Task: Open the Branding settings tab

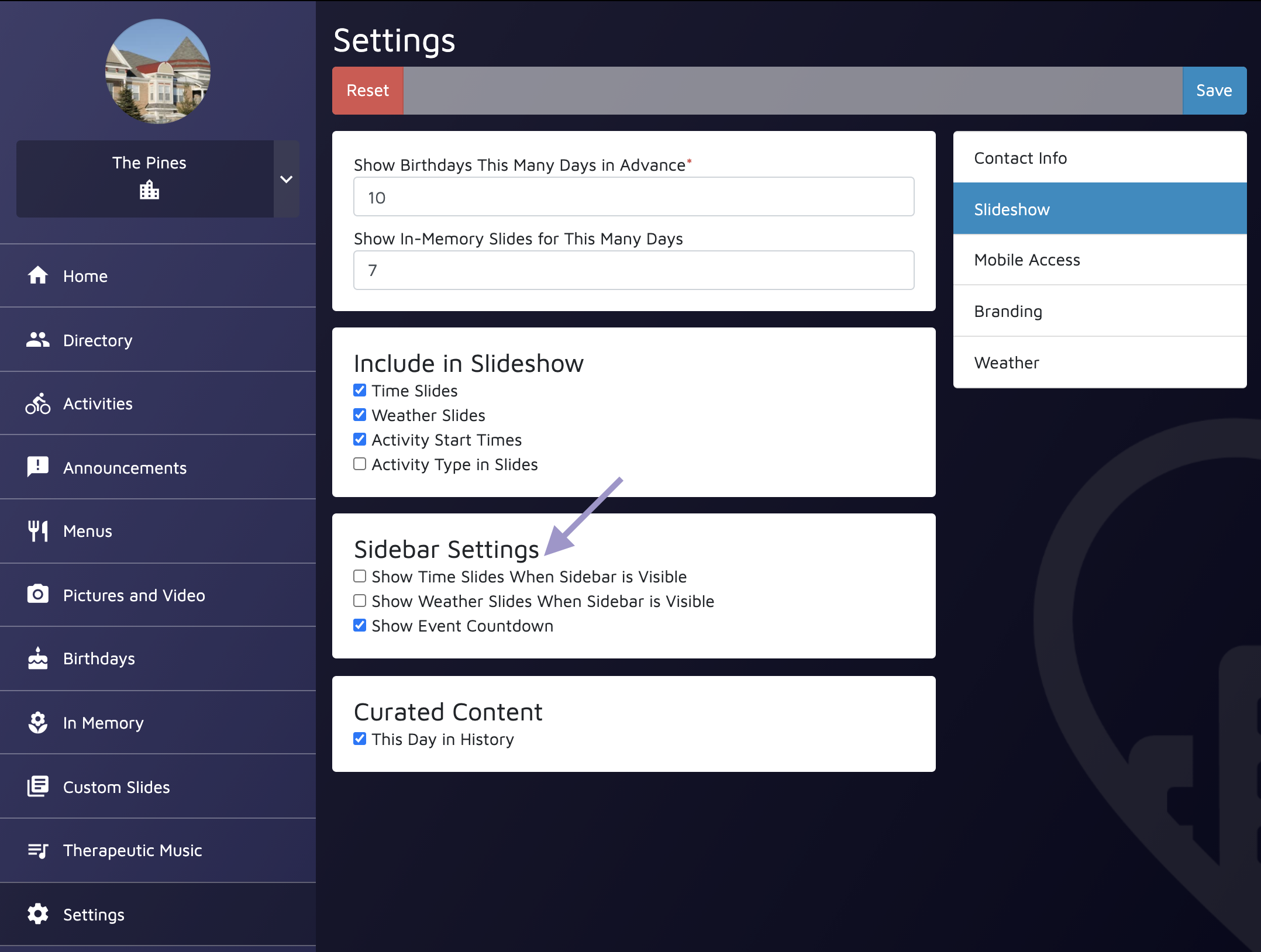Action: [1100, 311]
